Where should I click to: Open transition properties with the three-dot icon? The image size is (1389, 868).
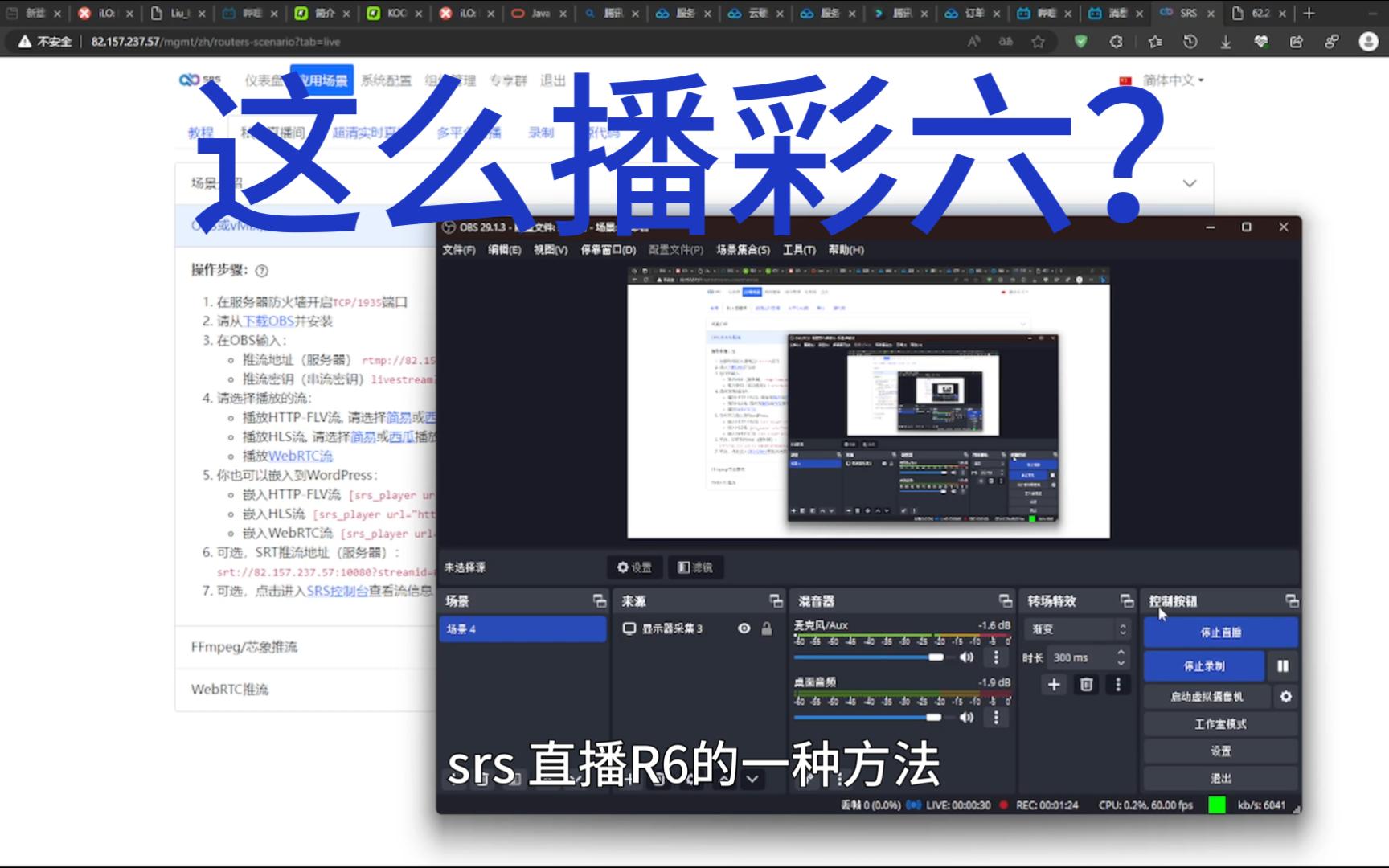[x=1117, y=685]
